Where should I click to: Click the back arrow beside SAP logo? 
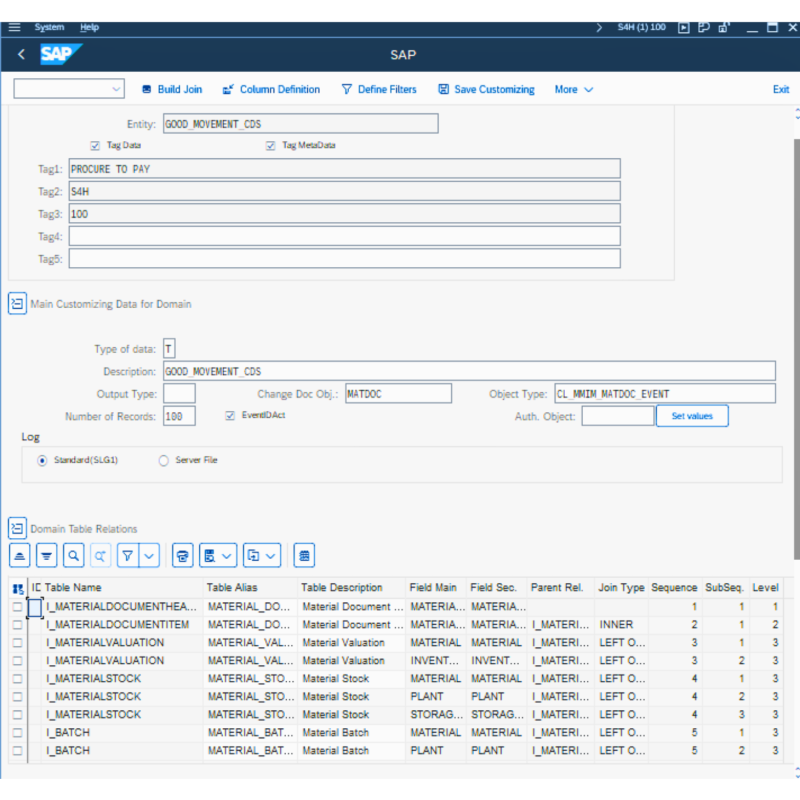[21, 55]
